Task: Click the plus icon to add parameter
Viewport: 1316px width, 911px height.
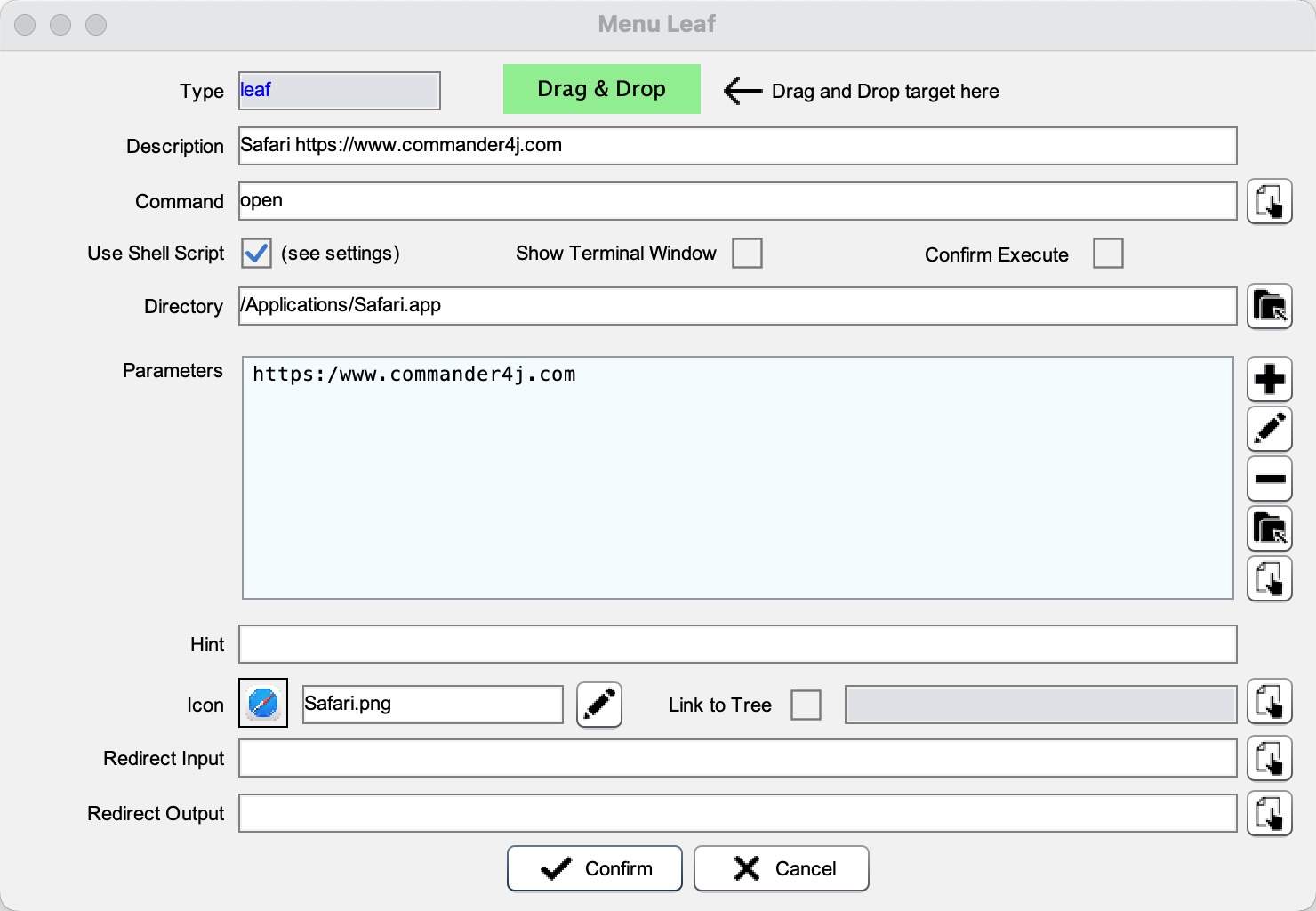Action: pos(1269,380)
